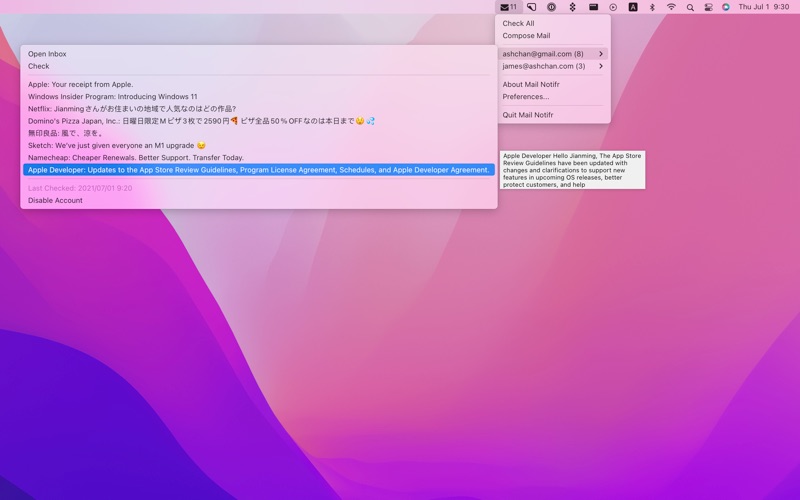Open Spotlight search magnifier icon

[690, 7]
